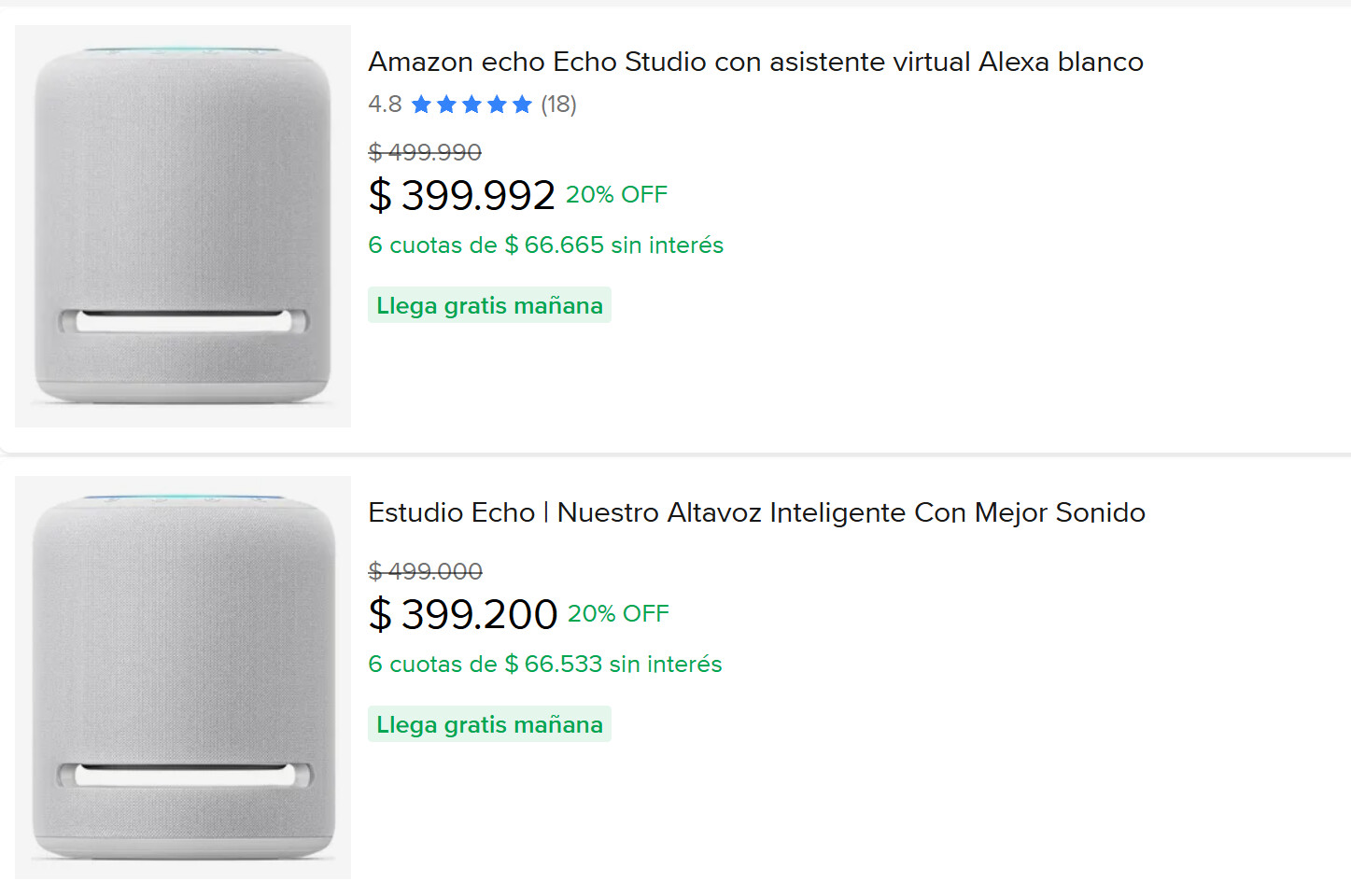Click the $ 399.992 price

pos(462,195)
